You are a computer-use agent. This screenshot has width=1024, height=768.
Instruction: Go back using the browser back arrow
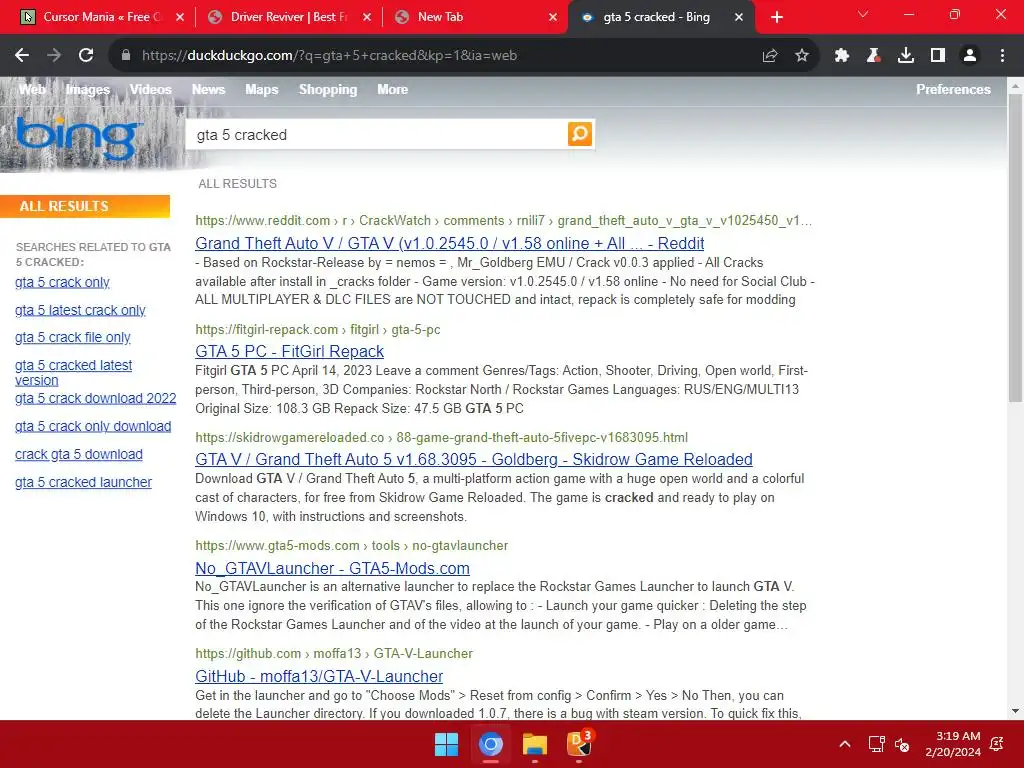pos(22,56)
